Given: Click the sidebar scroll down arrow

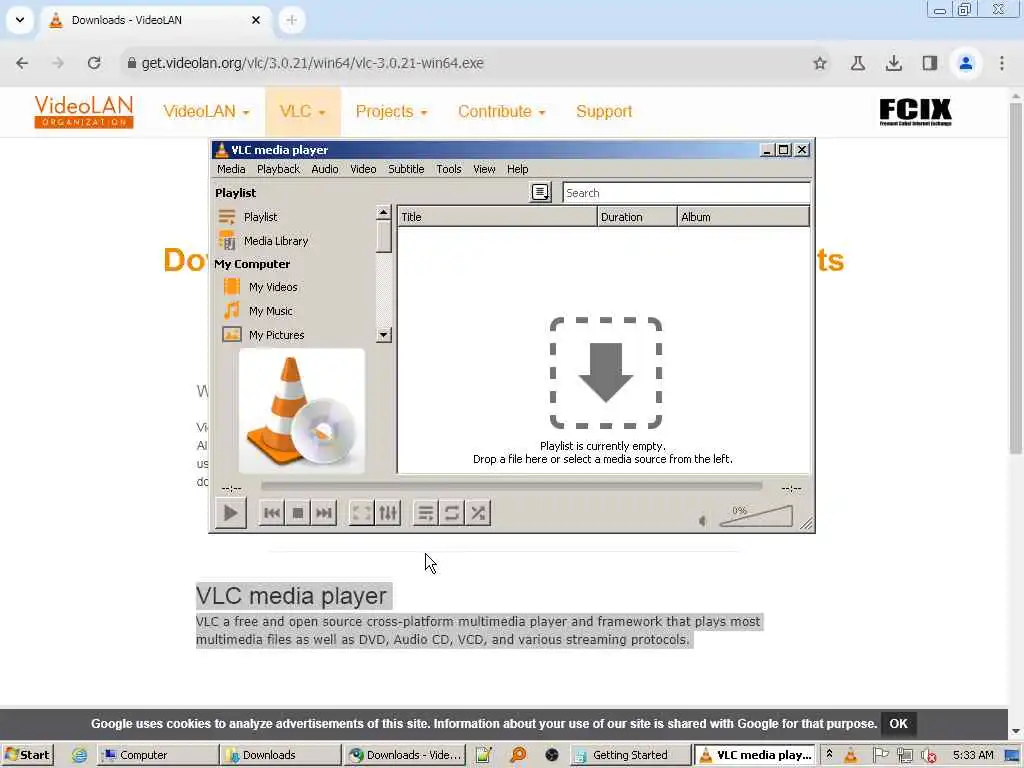Looking at the screenshot, I should [x=384, y=335].
